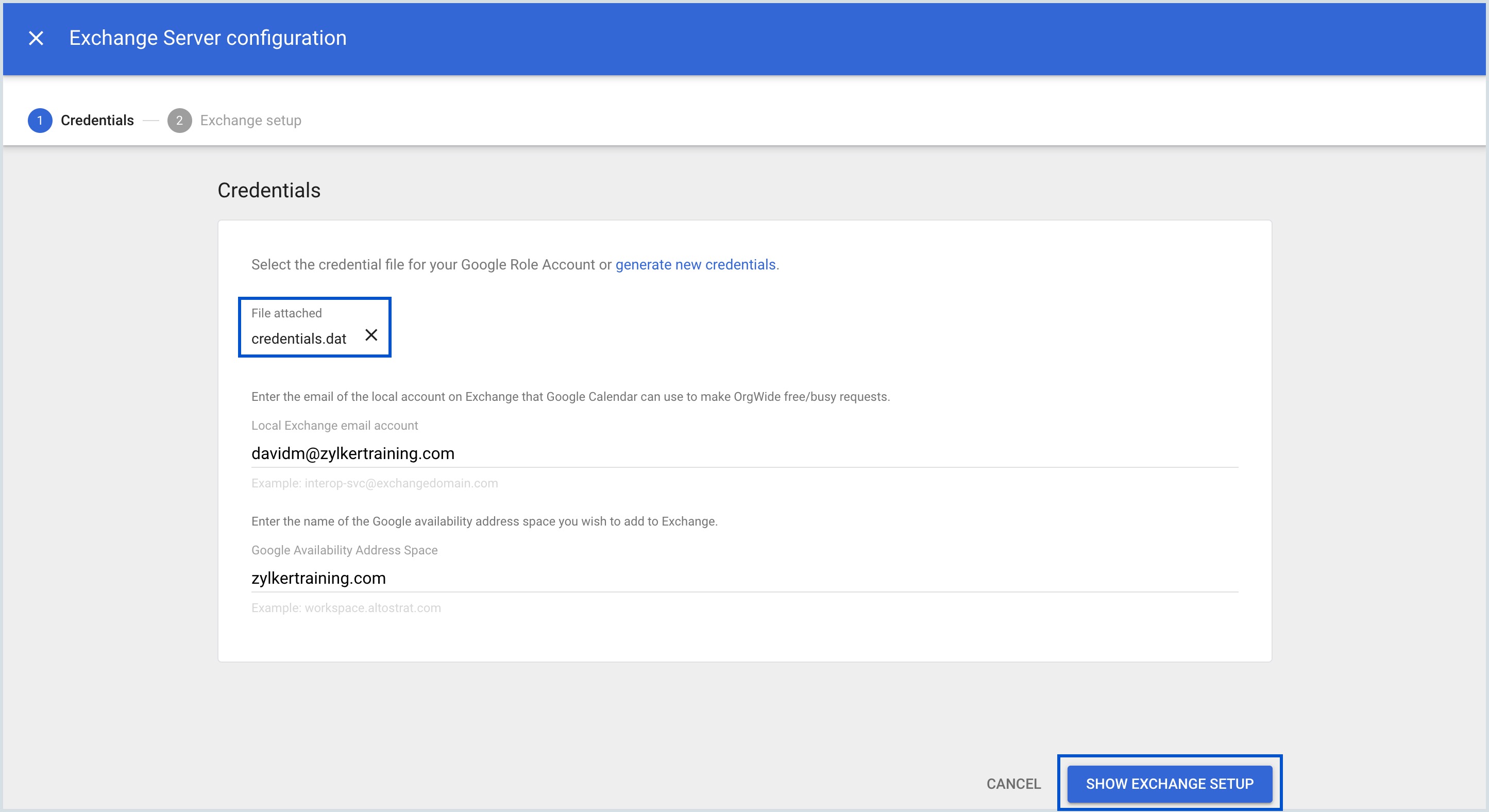Click the interop-svc example hint text
Image resolution: width=1489 pixels, height=812 pixels.
375,483
